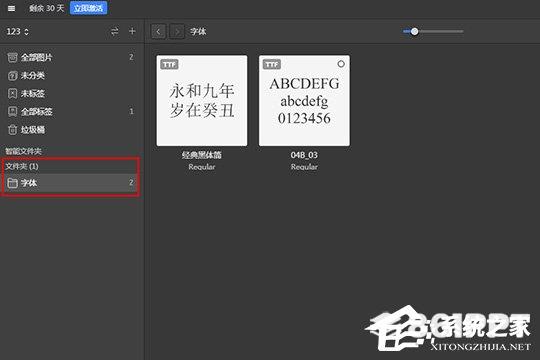Select 全部图片 in the sidebar
The image size is (540, 360).
coord(71,57)
